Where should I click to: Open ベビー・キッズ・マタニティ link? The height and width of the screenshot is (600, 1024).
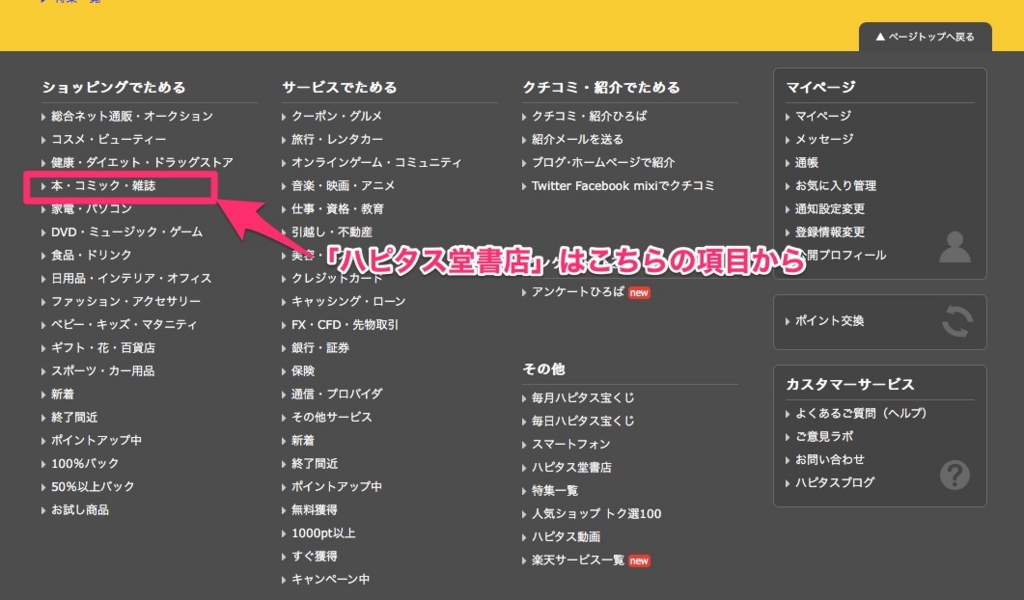[x=124, y=324]
